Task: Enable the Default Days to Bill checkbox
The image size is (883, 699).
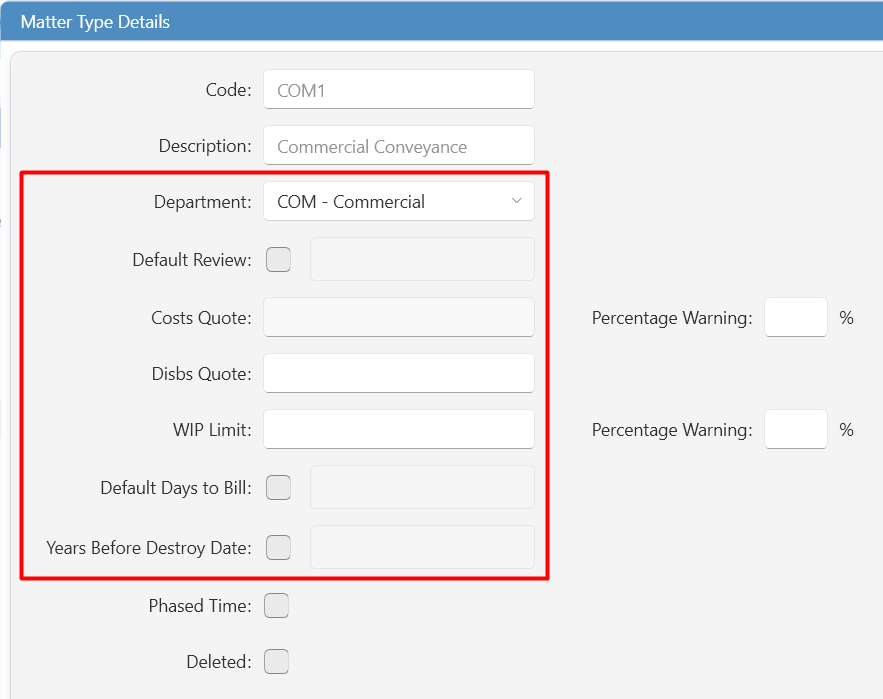Action: [278, 487]
